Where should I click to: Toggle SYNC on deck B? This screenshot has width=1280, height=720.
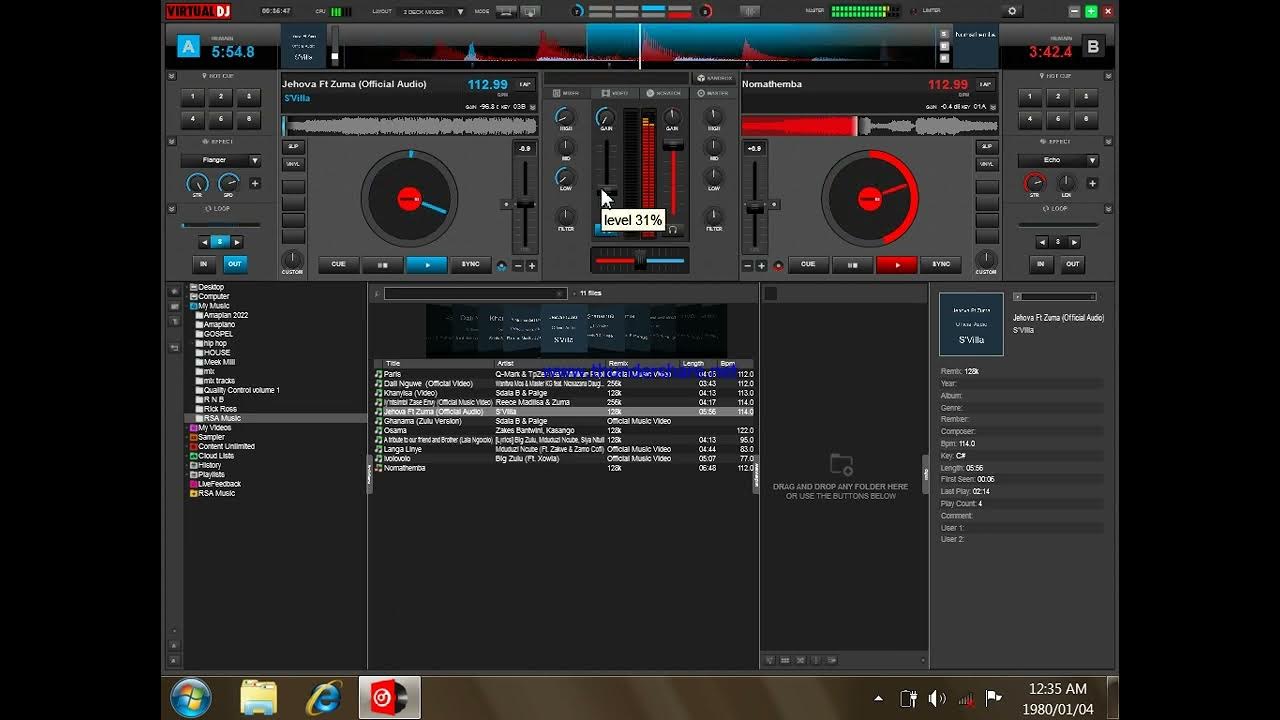click(x=941, y=265)
